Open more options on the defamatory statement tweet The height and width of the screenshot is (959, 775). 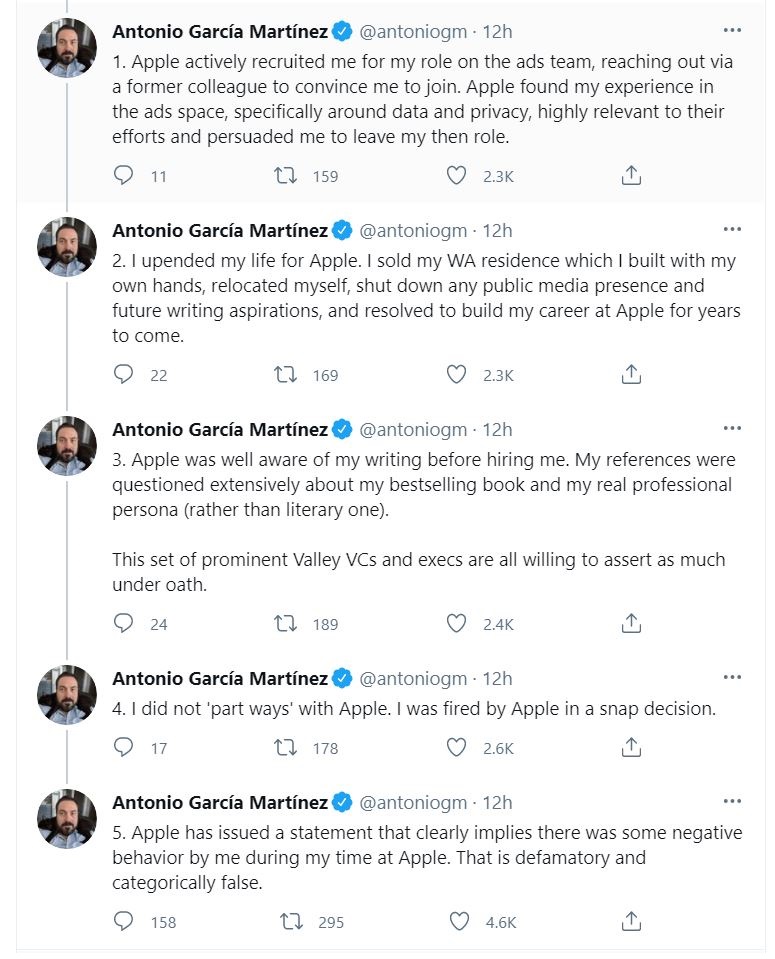(x=732, y=802)
